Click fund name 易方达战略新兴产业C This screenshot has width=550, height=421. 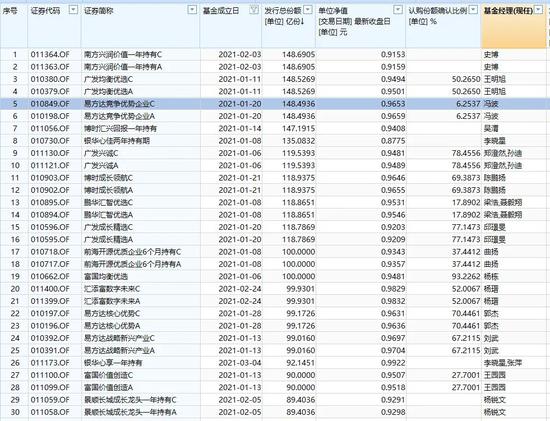[x=119, y=338]
